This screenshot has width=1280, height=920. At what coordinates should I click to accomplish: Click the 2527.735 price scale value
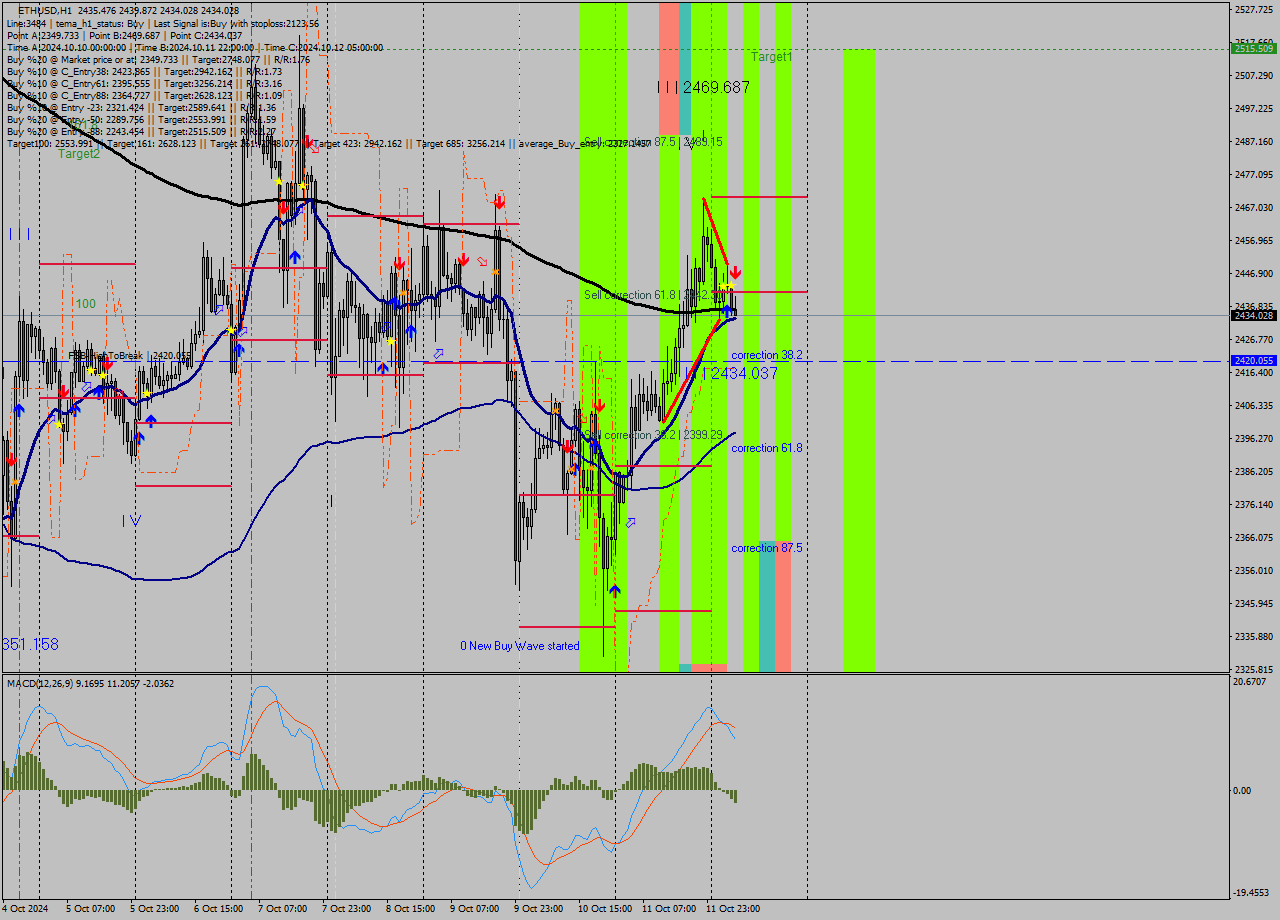pyautogui.click(x=1254, y=9)
